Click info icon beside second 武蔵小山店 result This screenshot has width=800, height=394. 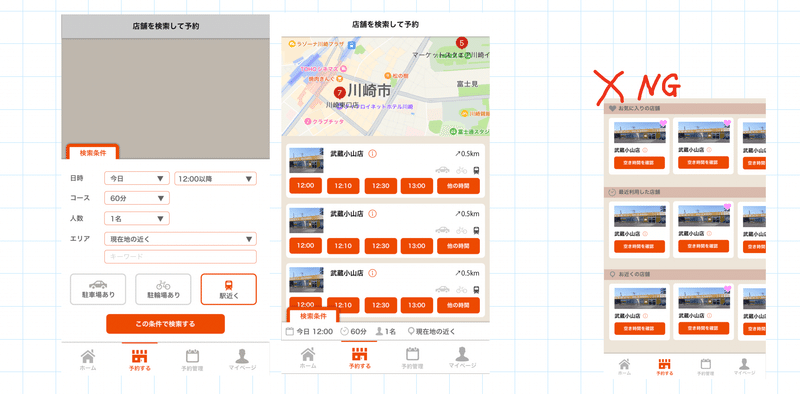coord(372,213)
